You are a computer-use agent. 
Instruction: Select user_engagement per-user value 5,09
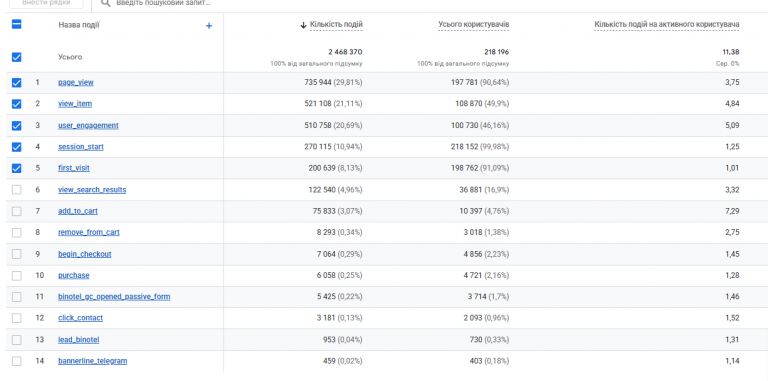733,125
